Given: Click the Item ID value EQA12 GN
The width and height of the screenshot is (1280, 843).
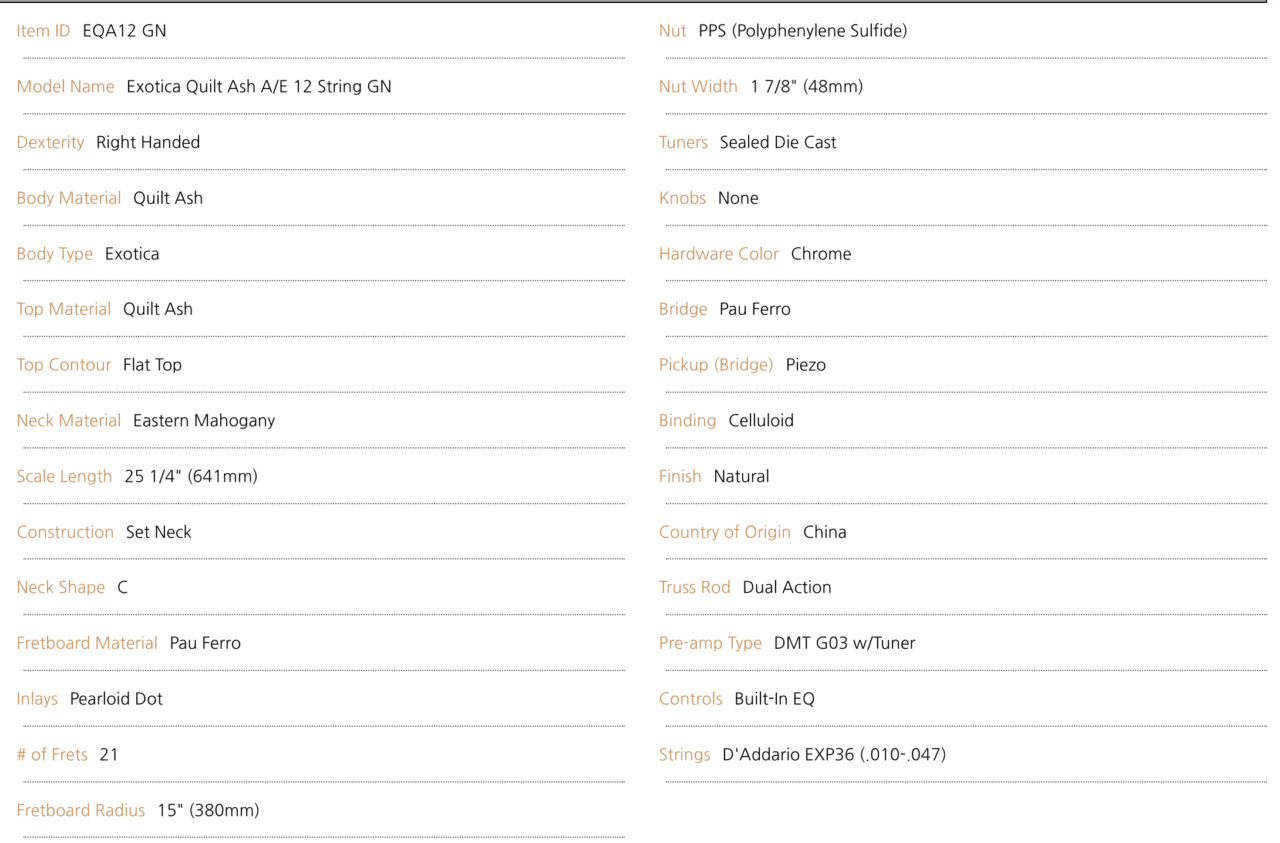Looking at the screenshot, I should coord(125,31).
